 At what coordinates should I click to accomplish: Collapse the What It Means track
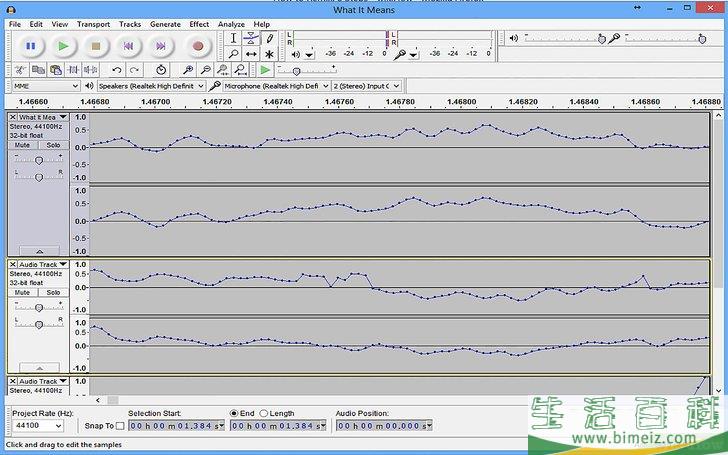tap(39, 251)
